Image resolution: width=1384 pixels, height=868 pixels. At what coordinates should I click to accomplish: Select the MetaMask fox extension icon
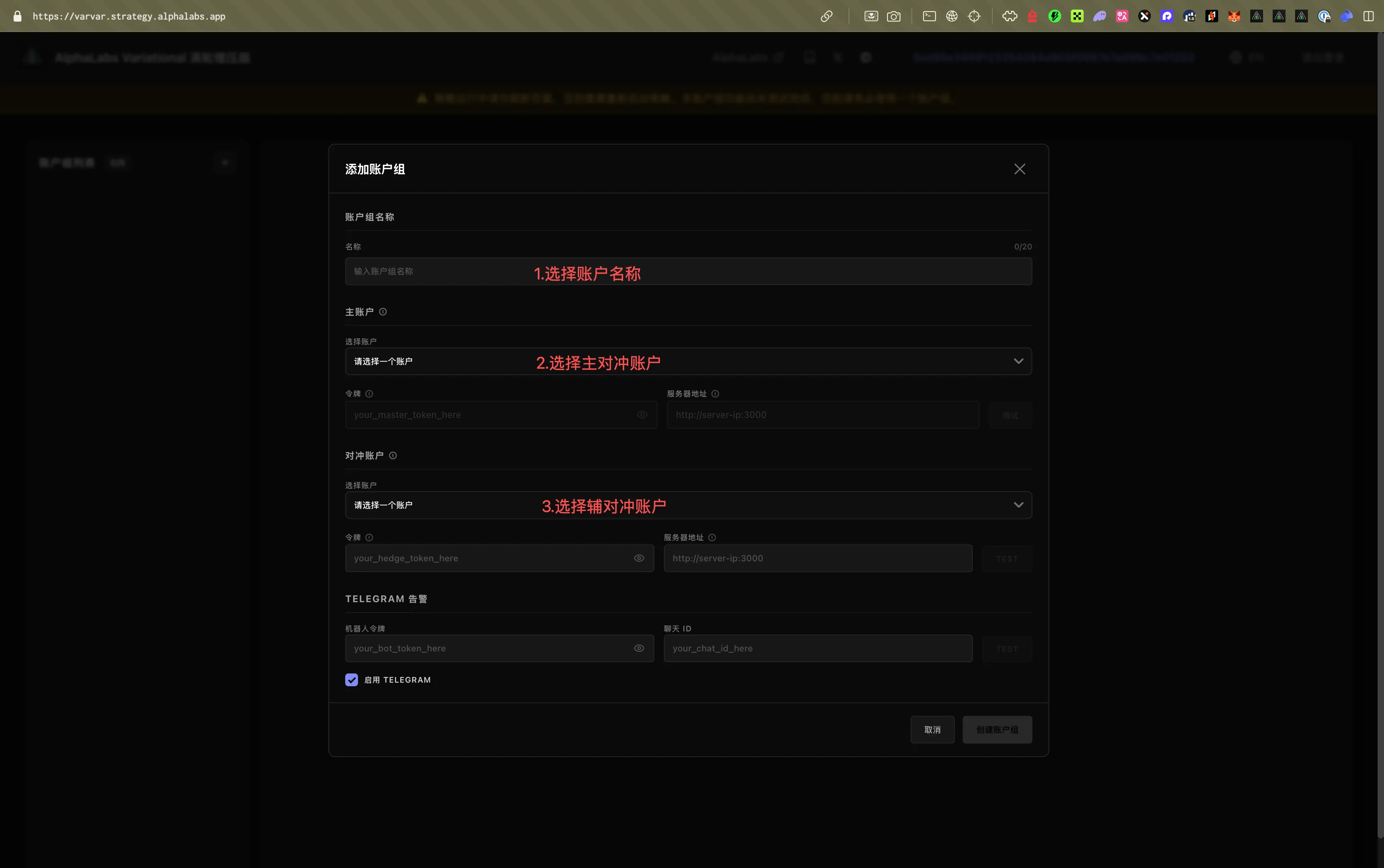[1235, 16]
